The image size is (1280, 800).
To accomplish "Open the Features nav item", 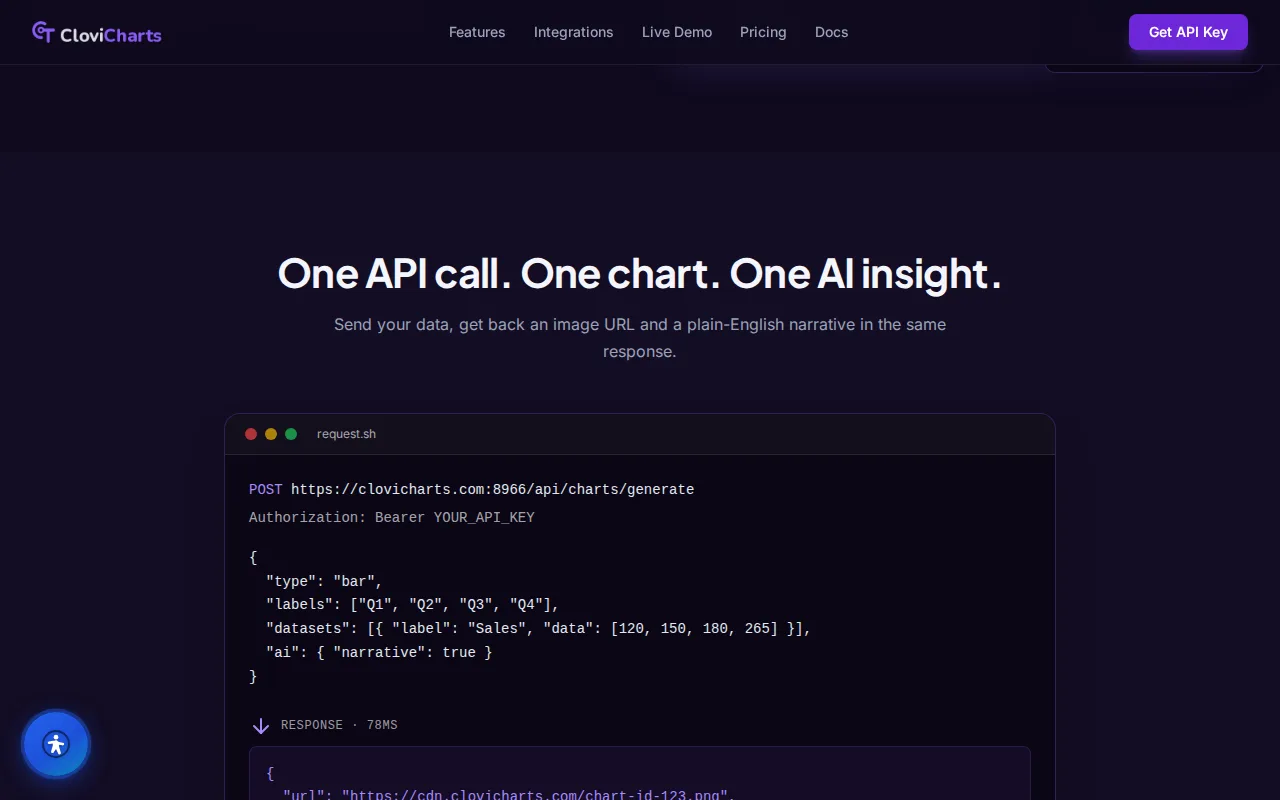I will click(x=477, y=32).
